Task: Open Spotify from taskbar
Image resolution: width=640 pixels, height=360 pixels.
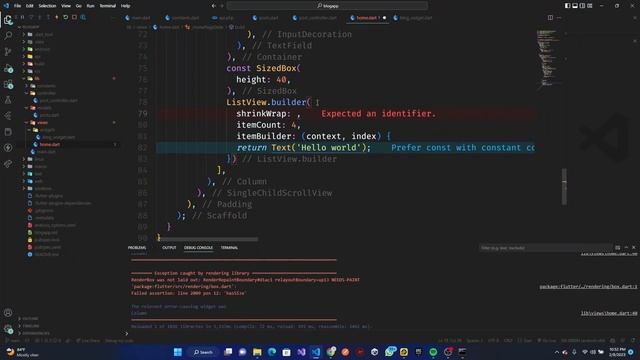Action: (433, 352)
